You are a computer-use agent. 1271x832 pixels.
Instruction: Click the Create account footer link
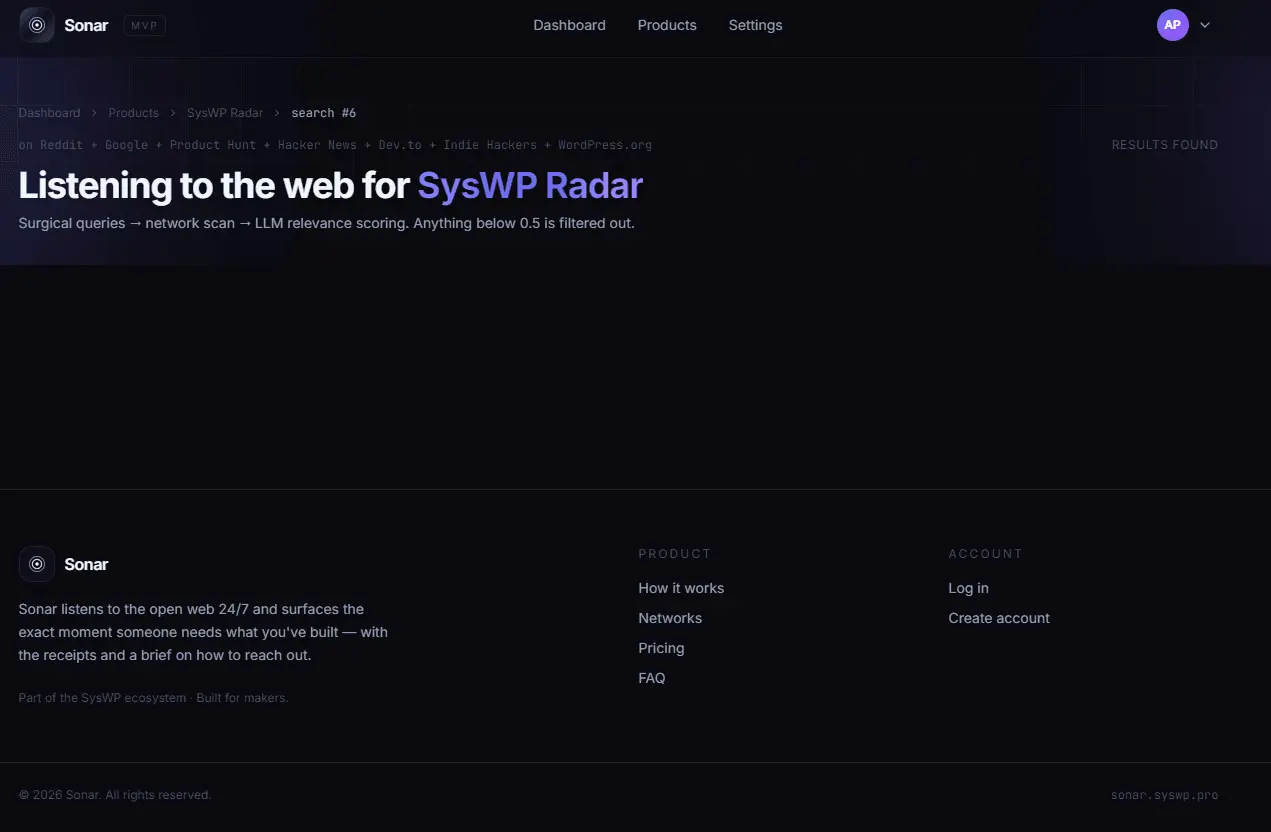tap(999, 618)
